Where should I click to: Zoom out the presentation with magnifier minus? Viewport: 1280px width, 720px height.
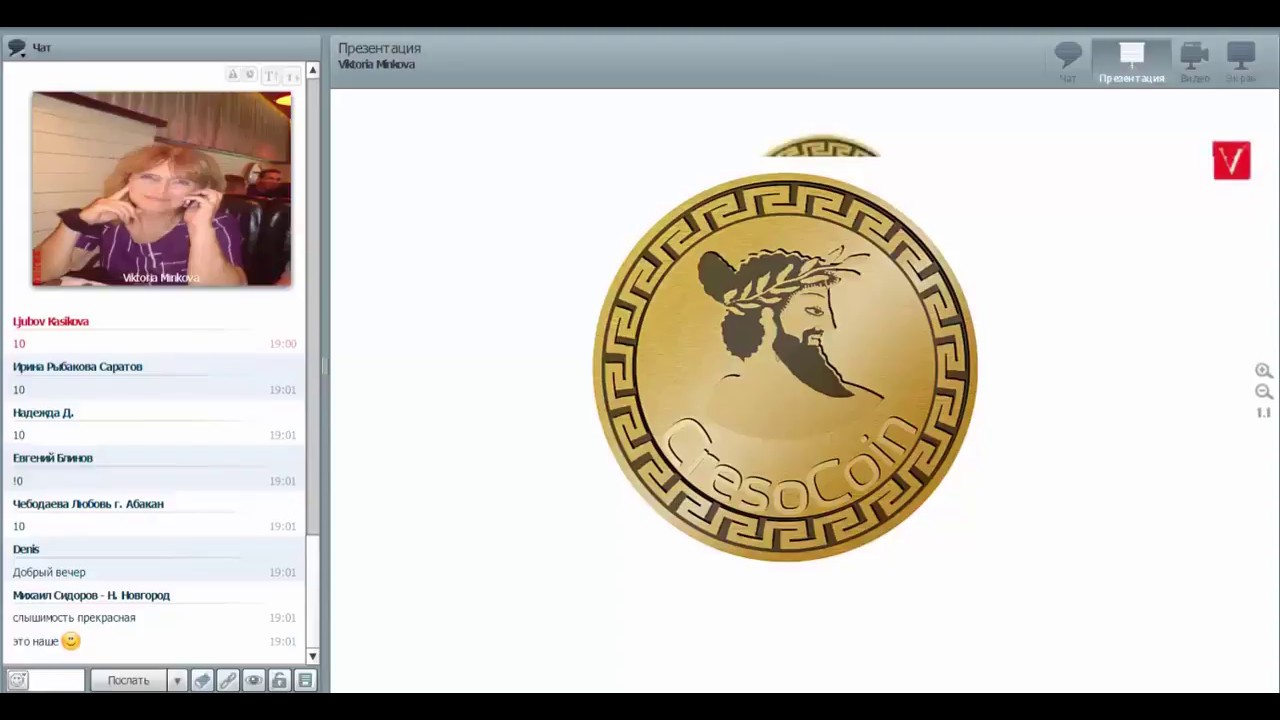pyautogui.click(x=1264, y=392)
